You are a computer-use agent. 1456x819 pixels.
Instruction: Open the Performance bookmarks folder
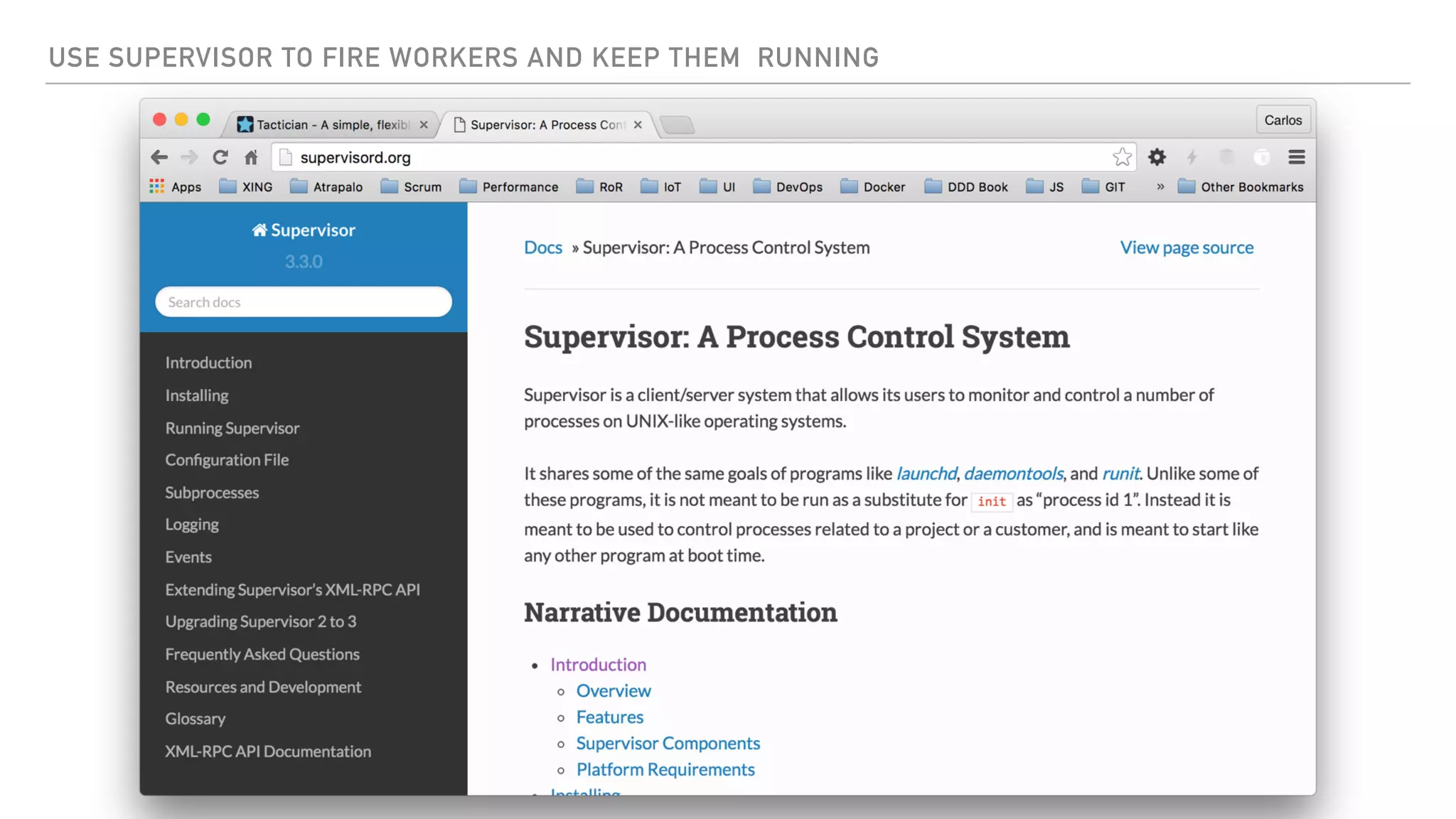pyautogui.click(x=509, y=187)
